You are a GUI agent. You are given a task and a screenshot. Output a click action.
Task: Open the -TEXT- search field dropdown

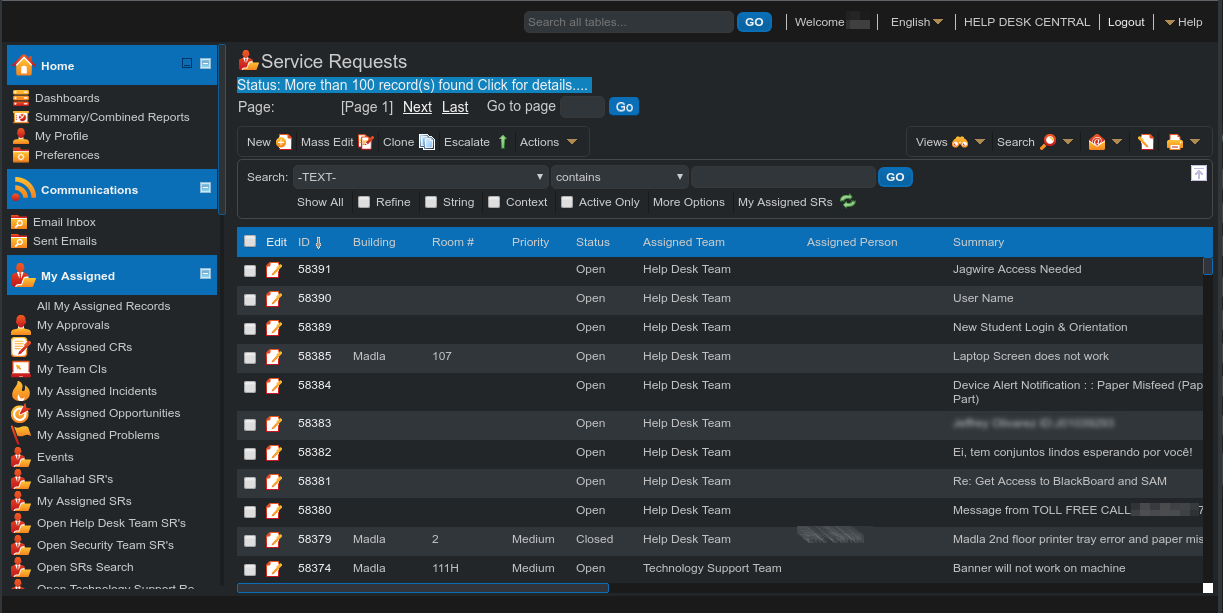point(420,177)
